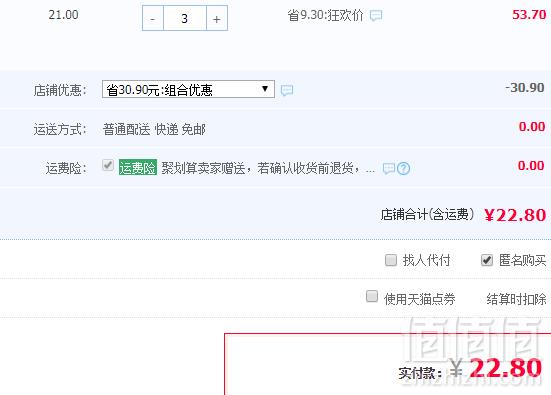
Task: Open comment icon next to 狂欢价
Action: (x=376, y=16)
